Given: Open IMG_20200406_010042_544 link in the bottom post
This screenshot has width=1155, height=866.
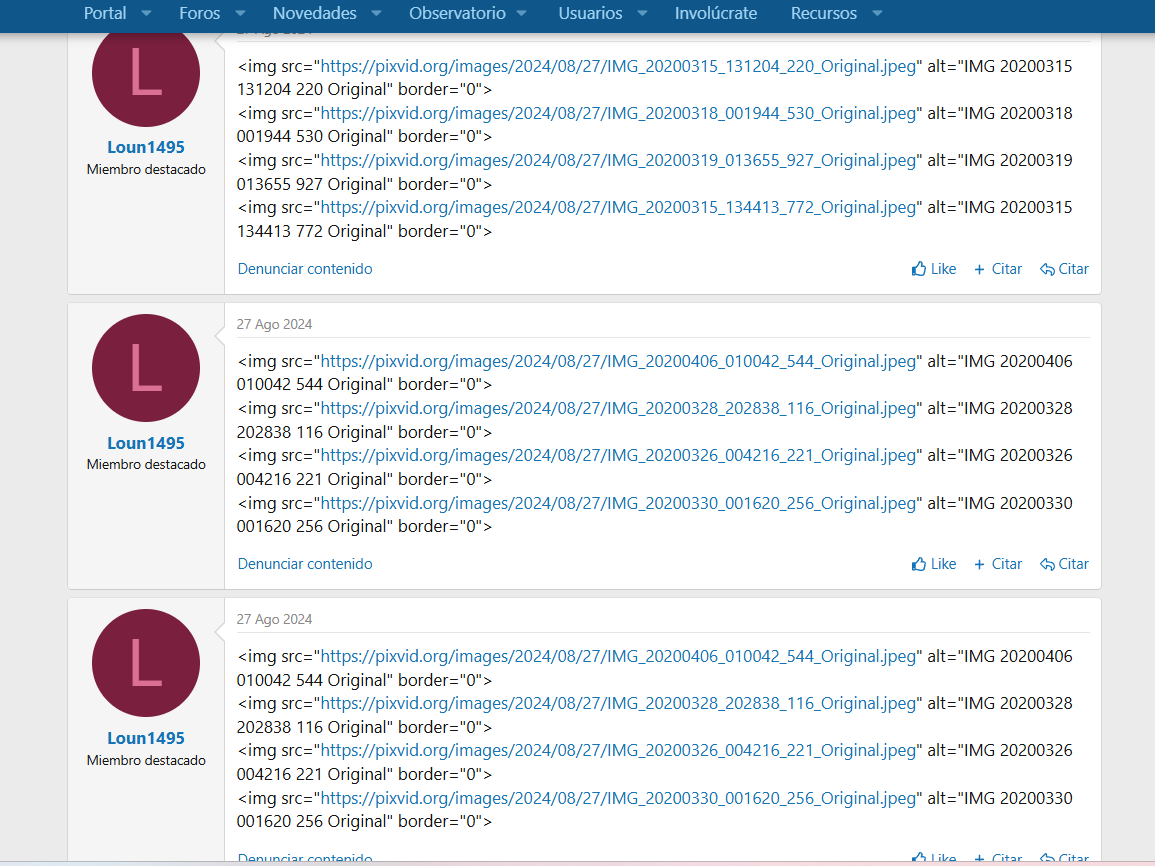Looking at the screenshot, I should pos(619,656).
